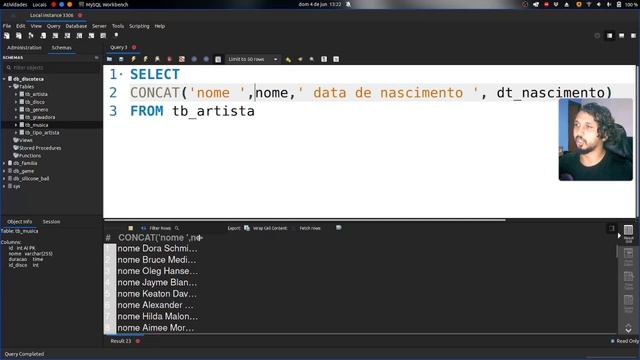
Task: Expand the tb_disco table
Action: tap(16, 102)
